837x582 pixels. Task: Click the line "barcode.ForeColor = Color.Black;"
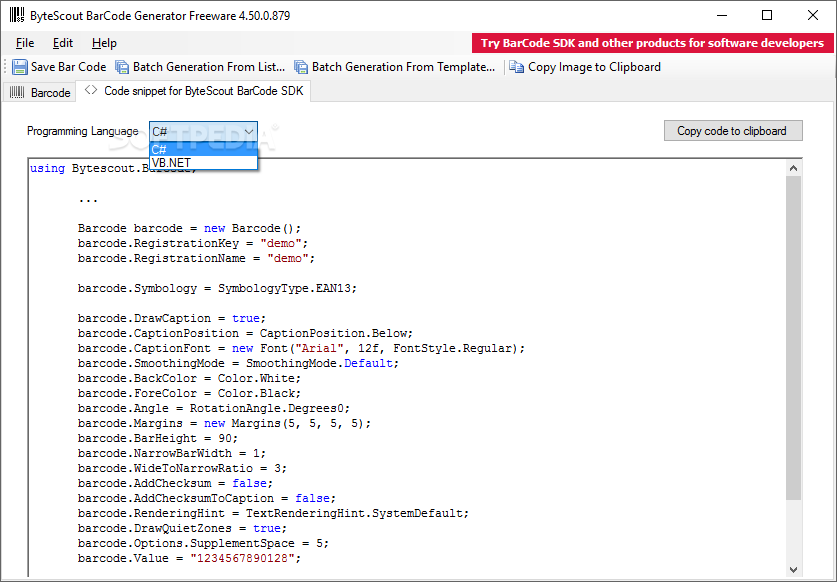pyautogui.click(x=189, y=393)
